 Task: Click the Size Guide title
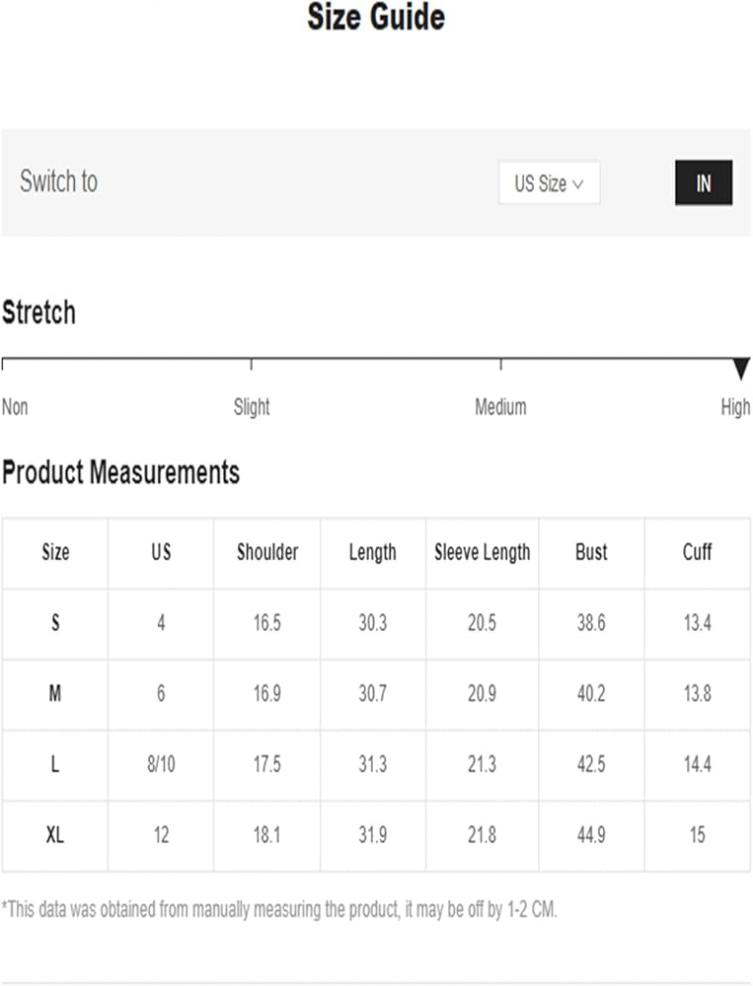376,17
